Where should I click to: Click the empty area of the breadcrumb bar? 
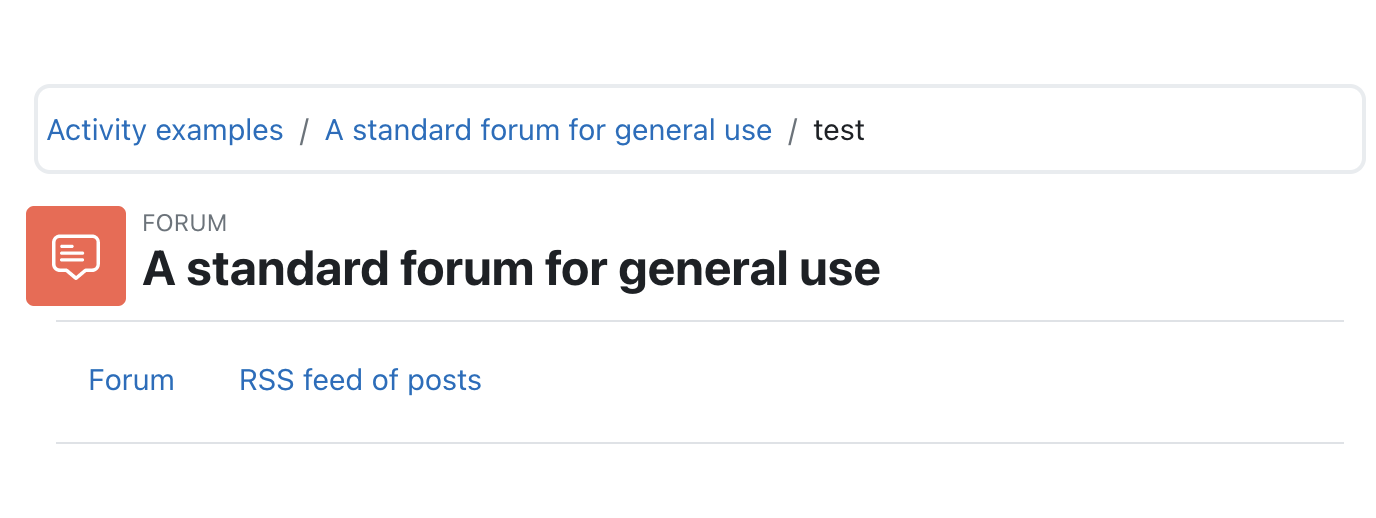pos(1110,130)
